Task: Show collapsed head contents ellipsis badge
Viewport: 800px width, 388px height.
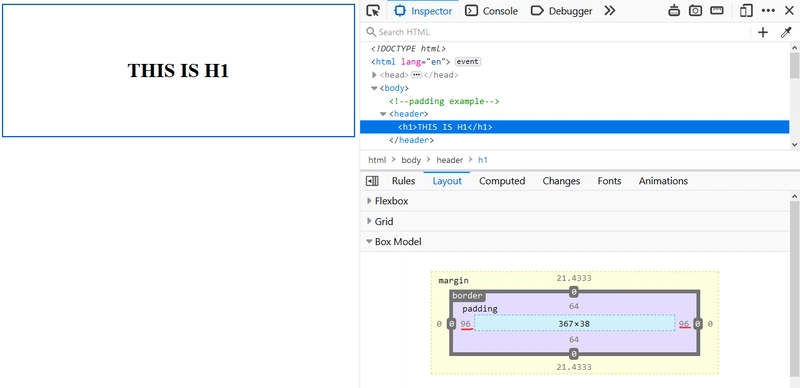Action: 416,75
